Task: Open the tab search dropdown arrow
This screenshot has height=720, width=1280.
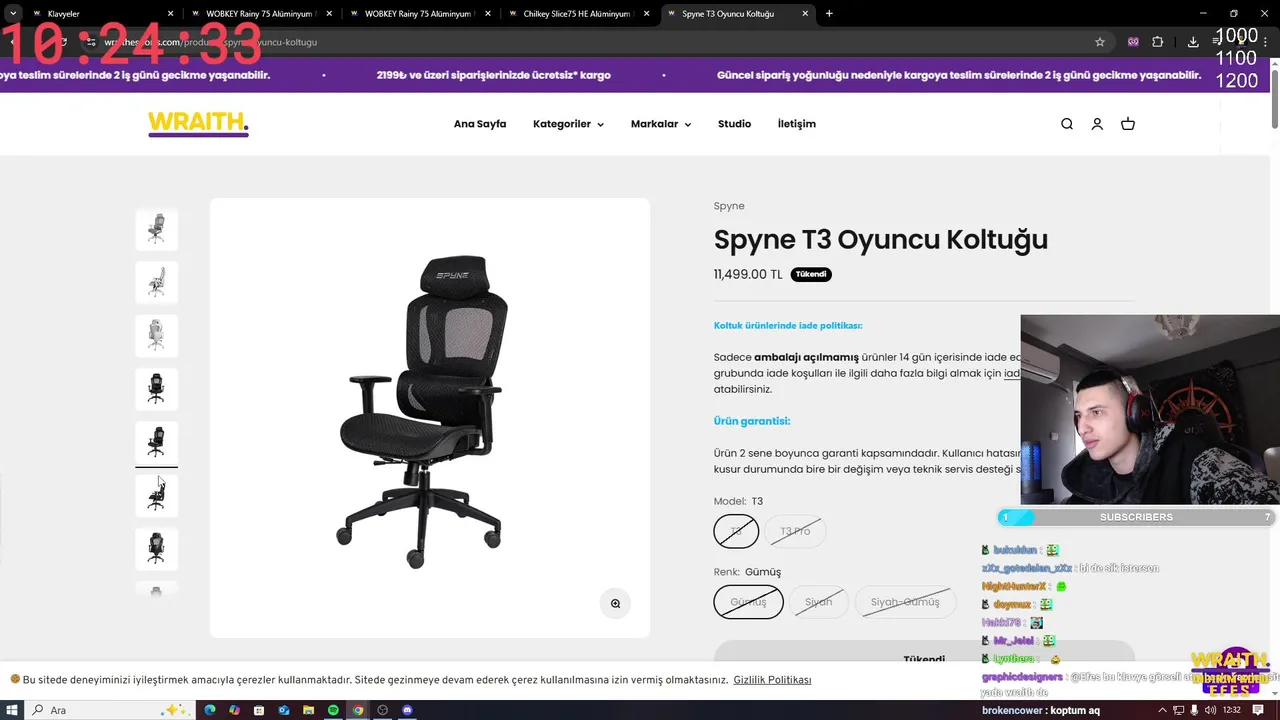Action: tap(12, 14)
